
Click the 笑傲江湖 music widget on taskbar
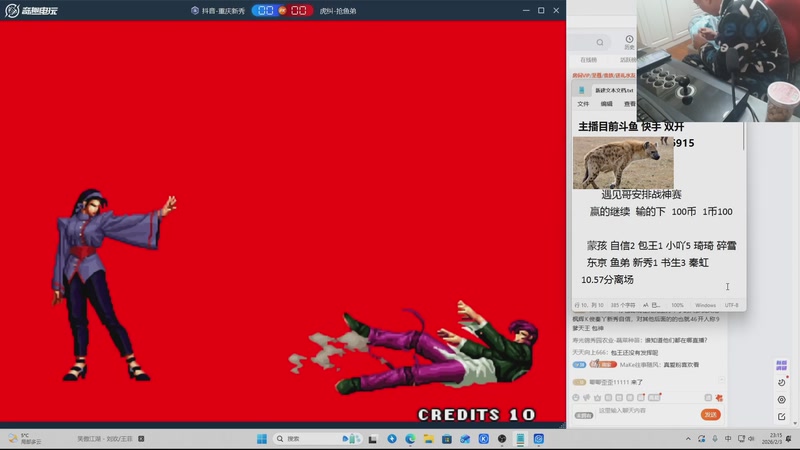pyautogui.click(x=111, y=439)
